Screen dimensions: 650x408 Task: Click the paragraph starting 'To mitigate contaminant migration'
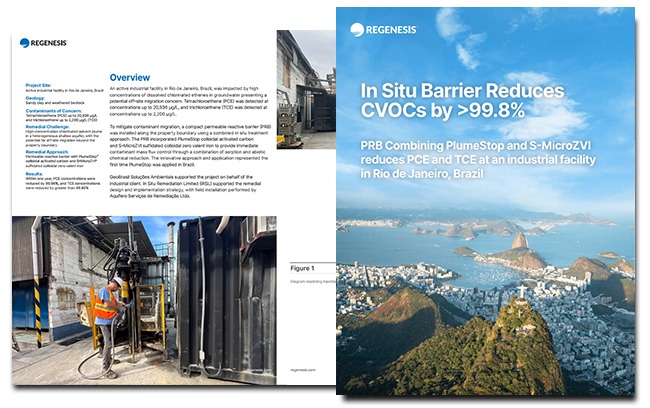click(190, 146)
